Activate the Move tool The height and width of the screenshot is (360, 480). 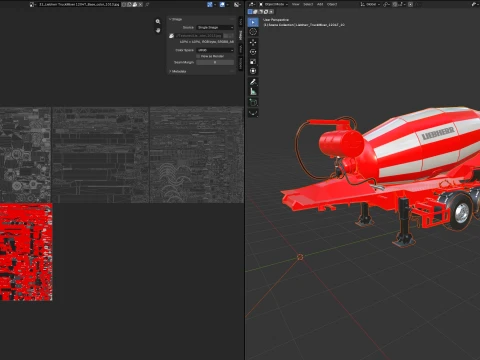(x=253, y=42)
